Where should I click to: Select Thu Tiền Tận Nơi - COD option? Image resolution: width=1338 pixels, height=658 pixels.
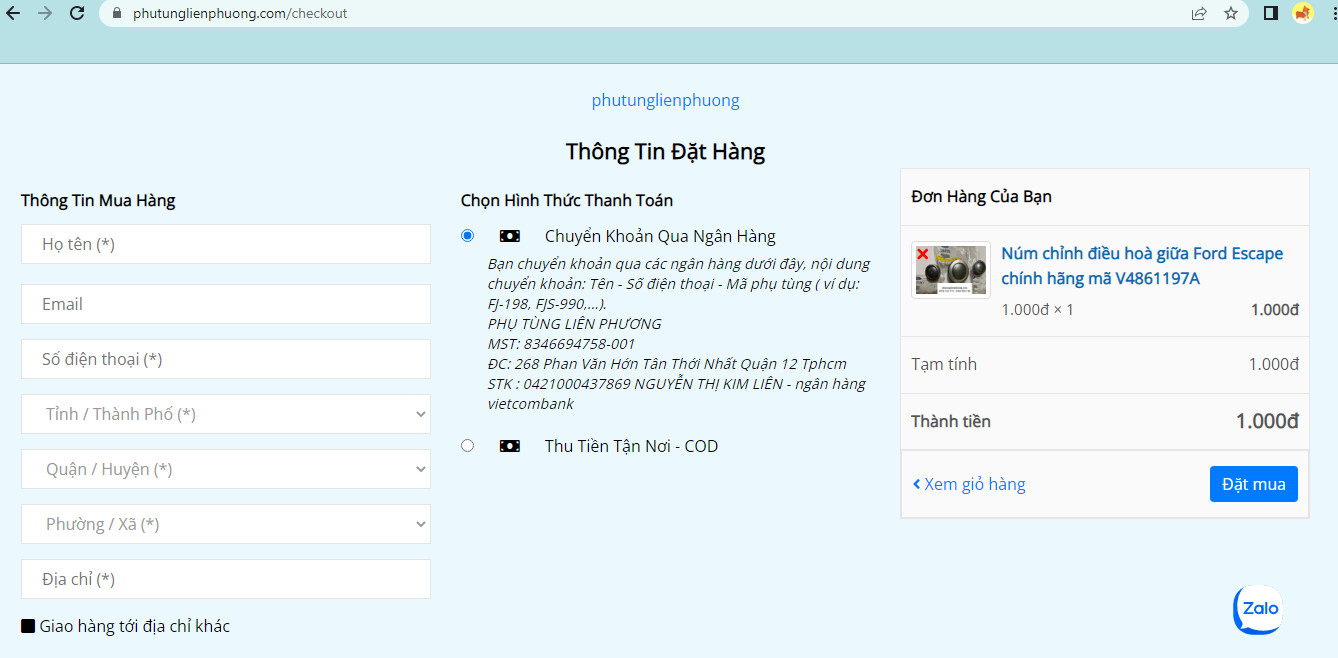pos(467,445)
